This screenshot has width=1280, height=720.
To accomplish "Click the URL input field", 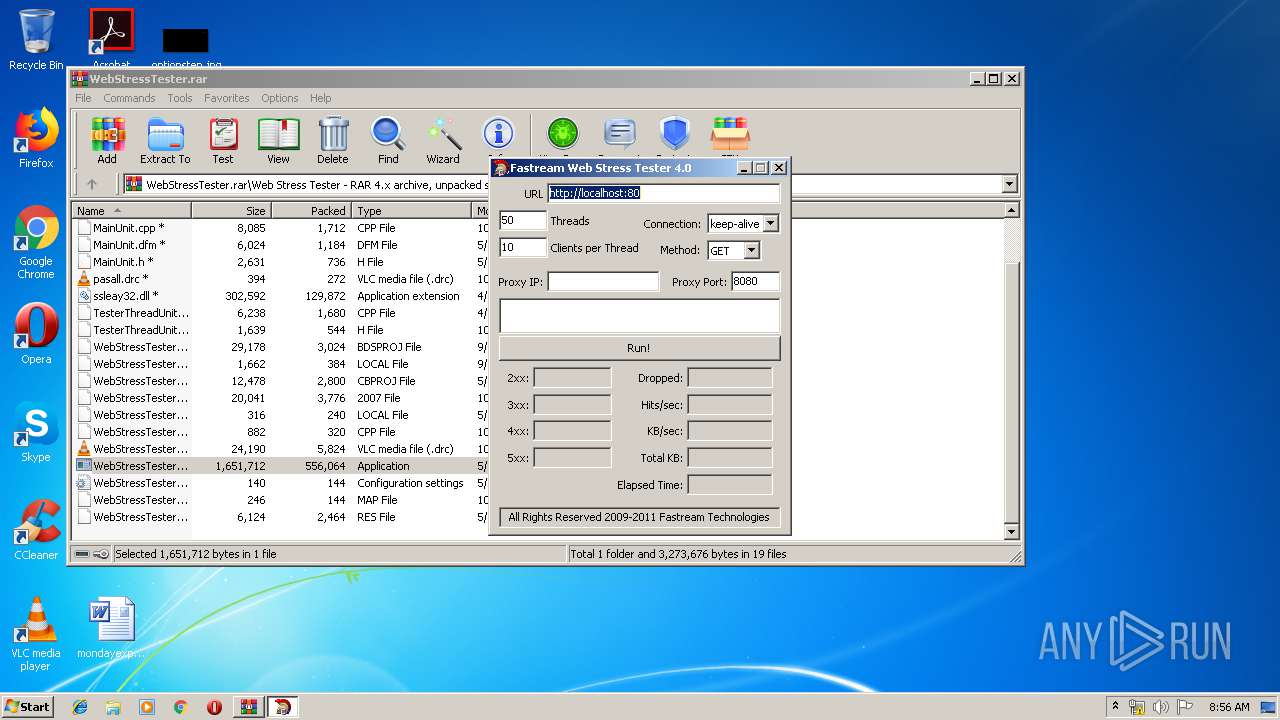I will point(664,193).
